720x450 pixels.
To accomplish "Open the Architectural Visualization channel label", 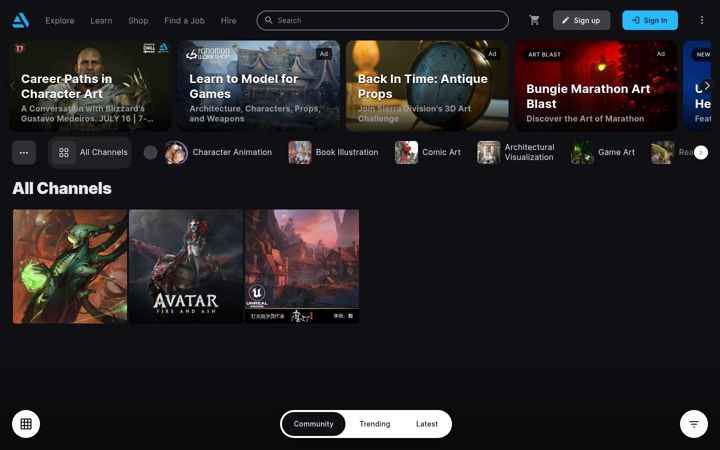I will [529, 152].
